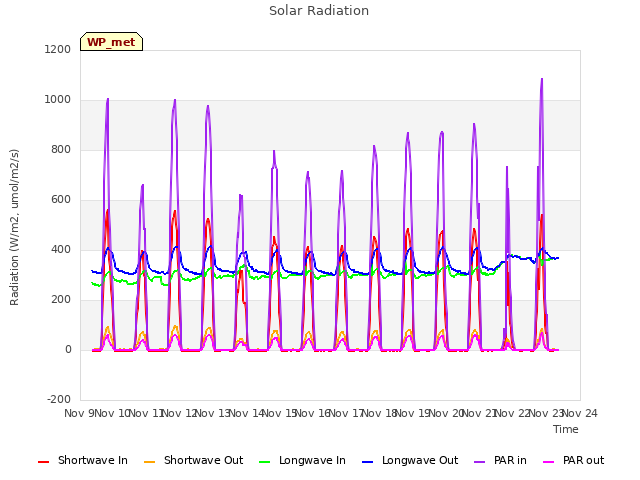Click the Nov 23 PAR in peak
Viewport: 640px width, 480px height.
pos(542,79)
